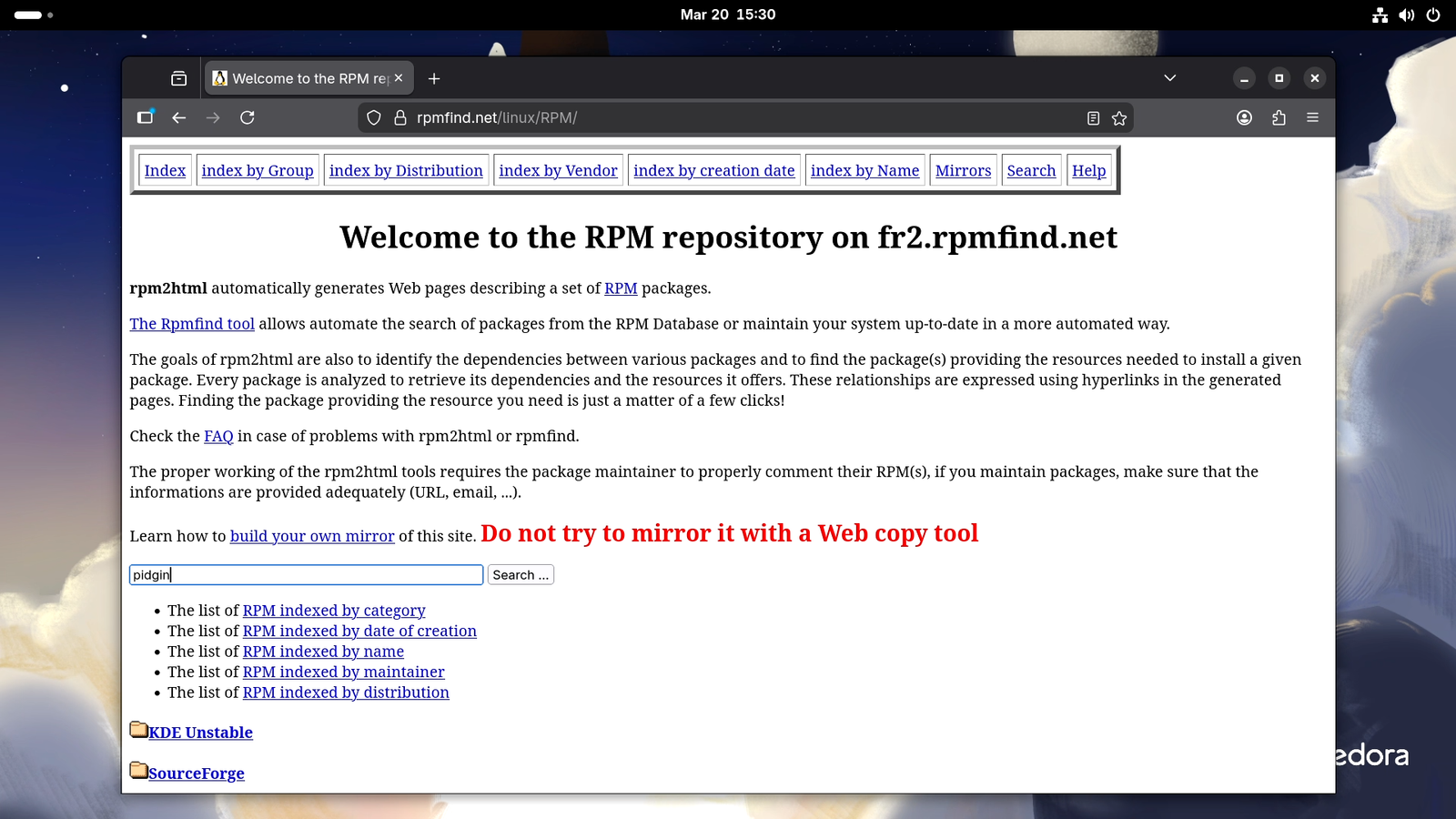Open RPM indexed by category link
The width and height of the screenshot is (1456, 819).
click(x=334, y=611)
